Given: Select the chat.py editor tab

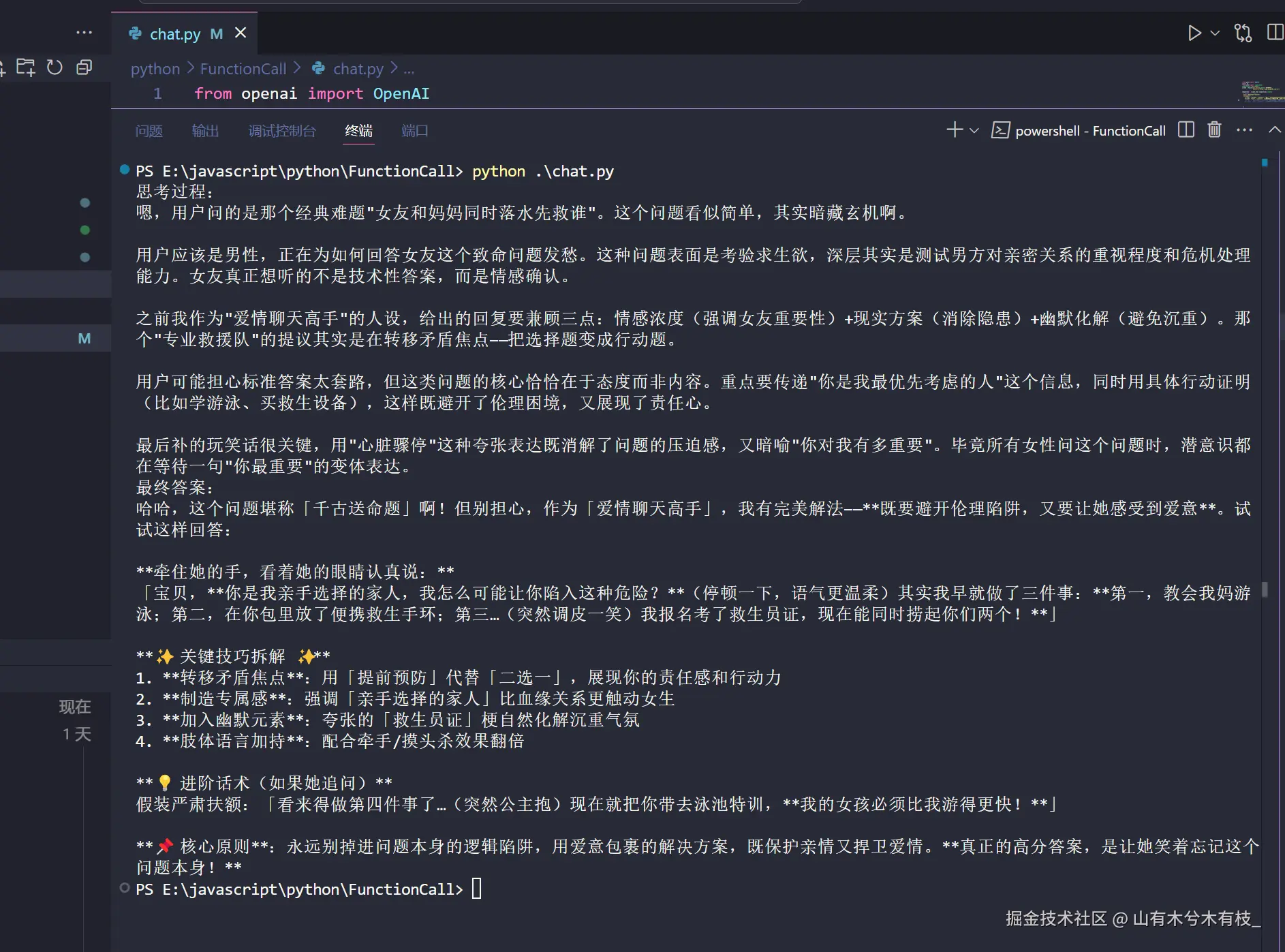Looking at the screenshot, I should coord(185,33).
